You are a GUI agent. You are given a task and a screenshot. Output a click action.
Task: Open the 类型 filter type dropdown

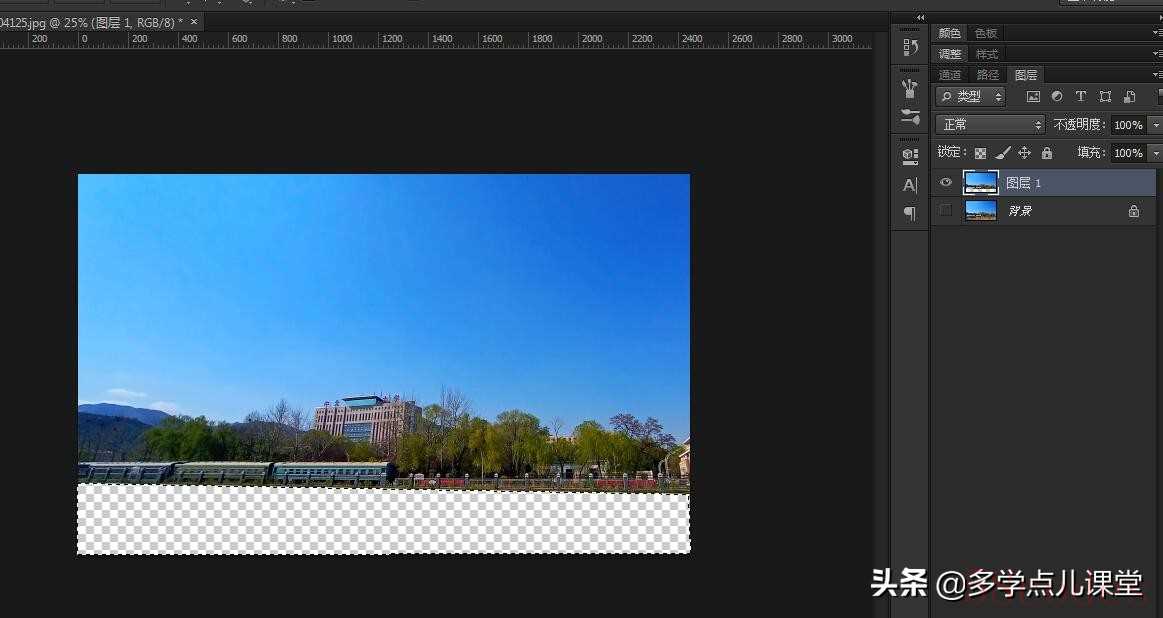coord(971,97)
